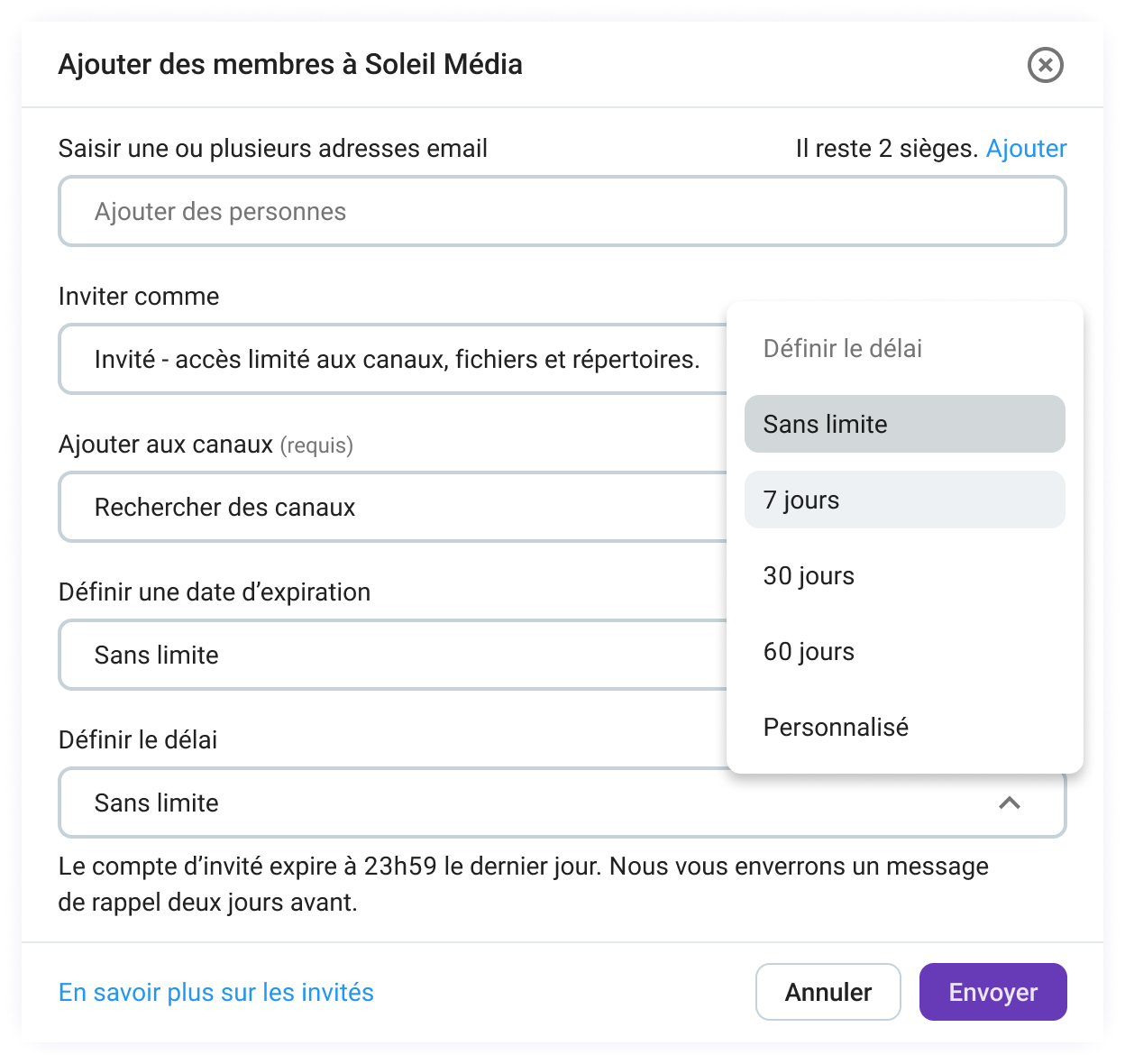The image size is (1125, 1064).
Task: Click the Ajouter des personnes email field
Action: click(x=562, y=211)
